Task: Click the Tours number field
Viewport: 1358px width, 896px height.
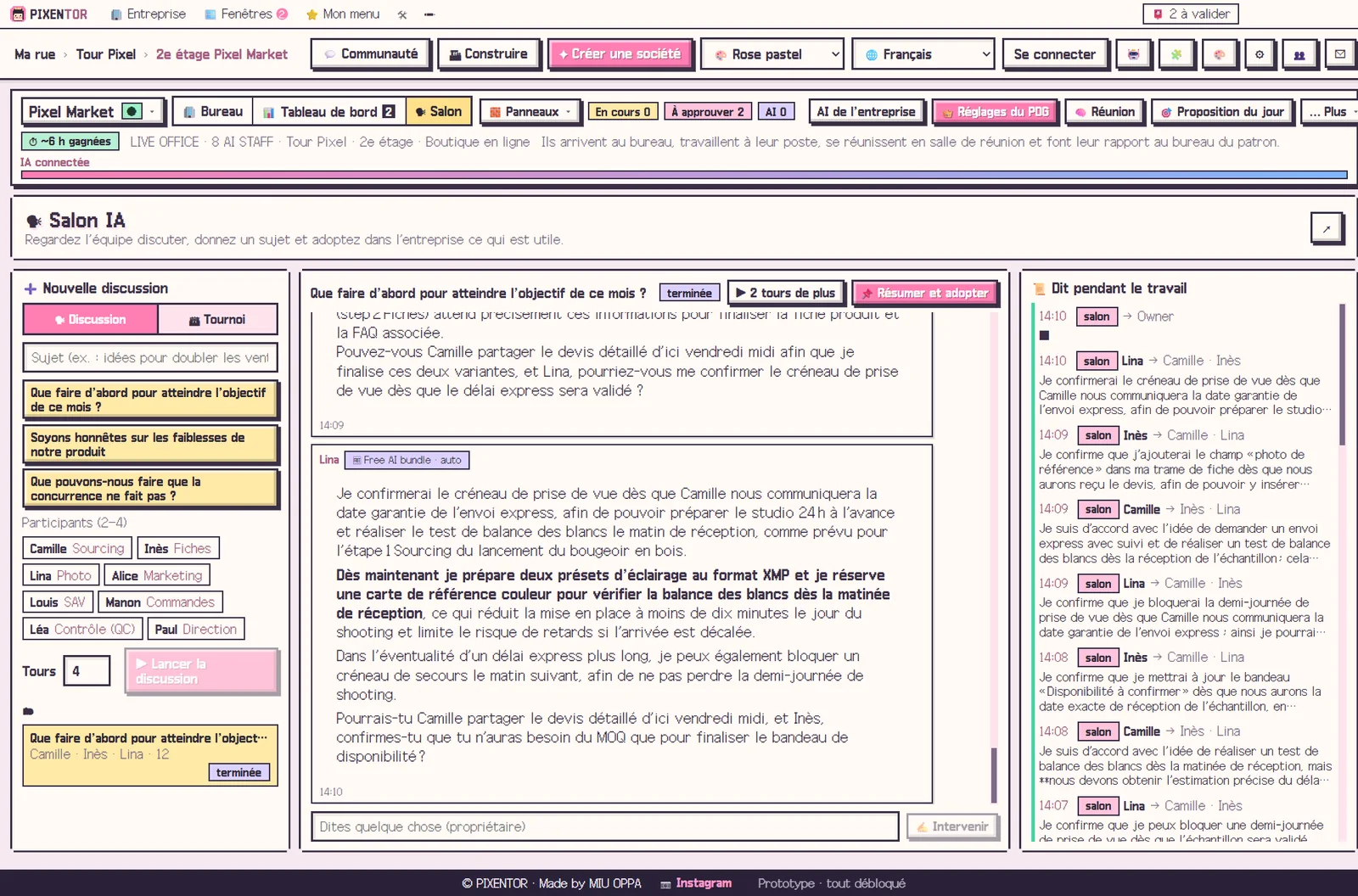Action: 87,671
